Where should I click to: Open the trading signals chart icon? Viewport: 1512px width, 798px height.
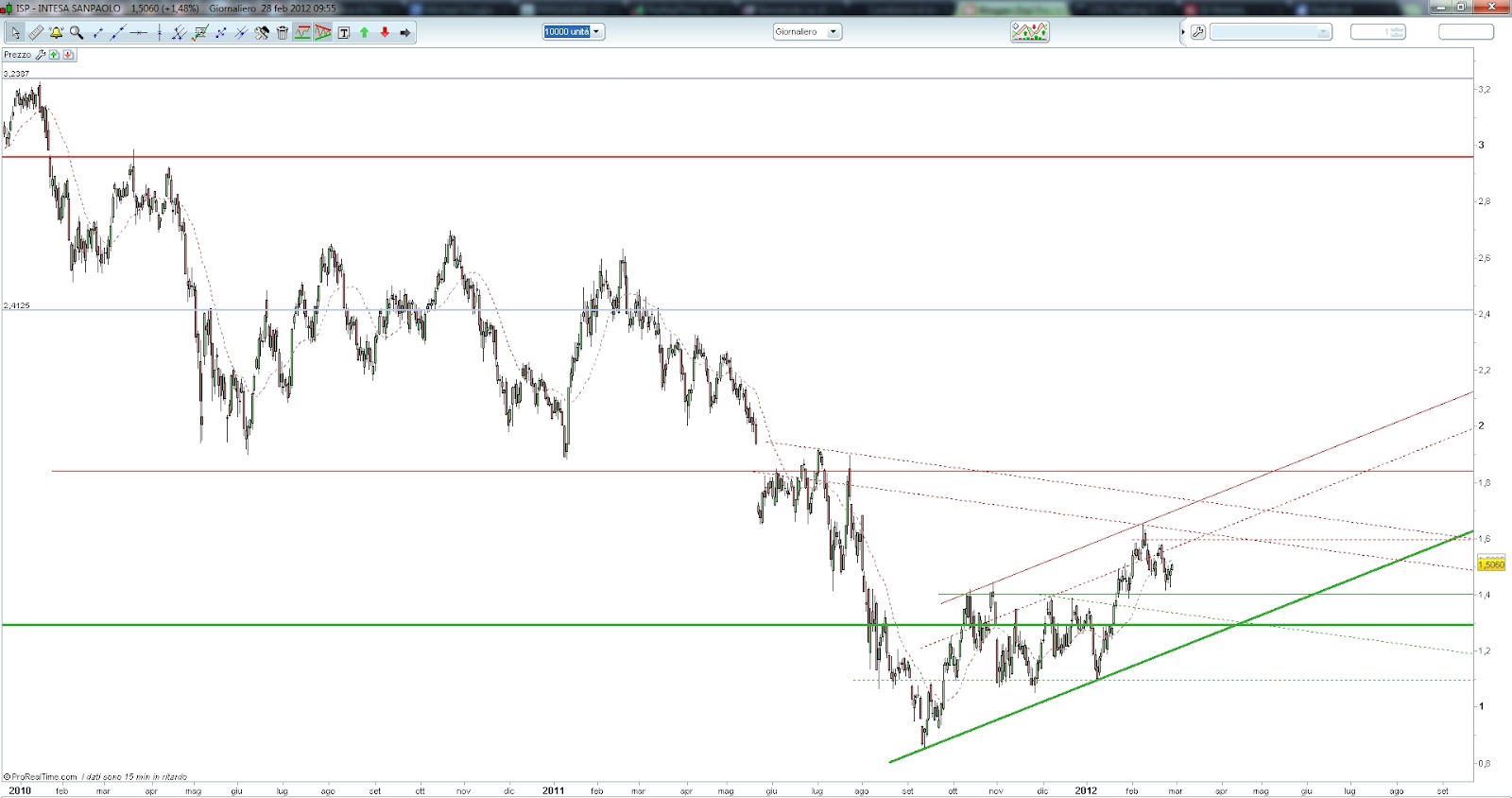(x=1029, y=32)
